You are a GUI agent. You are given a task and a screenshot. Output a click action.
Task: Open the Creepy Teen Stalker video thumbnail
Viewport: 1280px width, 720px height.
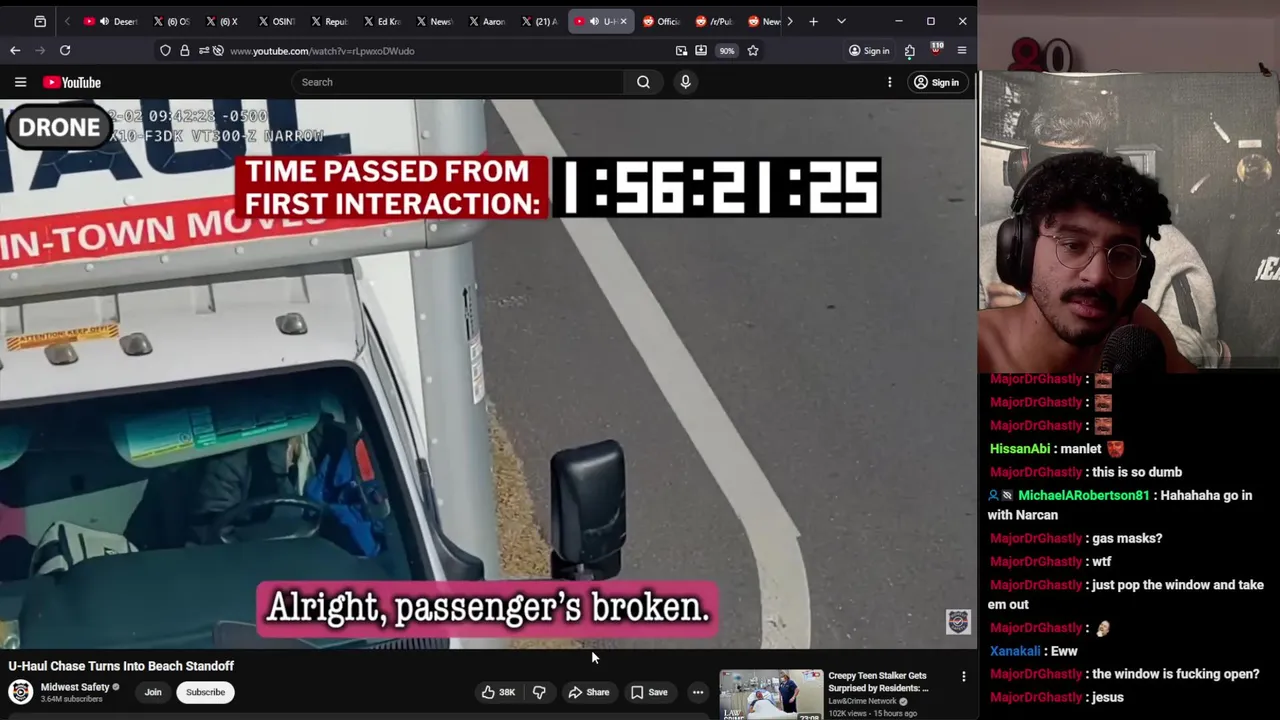(771, 695)
